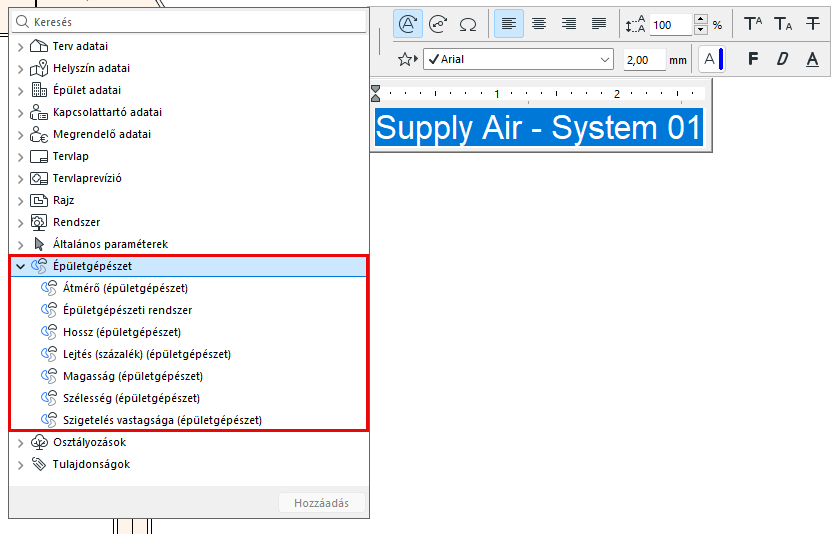The height and width of the screenshot is (534, 835).
Task: Expand Rajz group
Action: coord(20,201)
